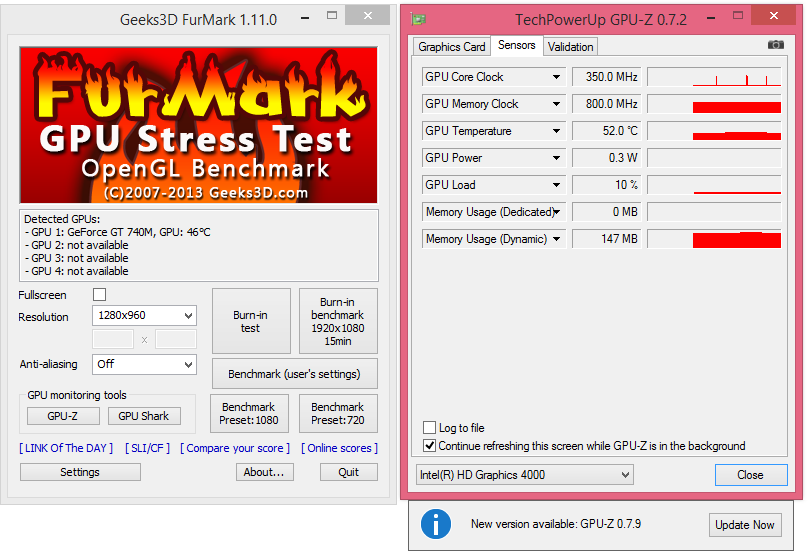Switch to the Graphics Card tab
Viewport: 808px width, 551px height.
pyautogui.click(x=452, y=46)
